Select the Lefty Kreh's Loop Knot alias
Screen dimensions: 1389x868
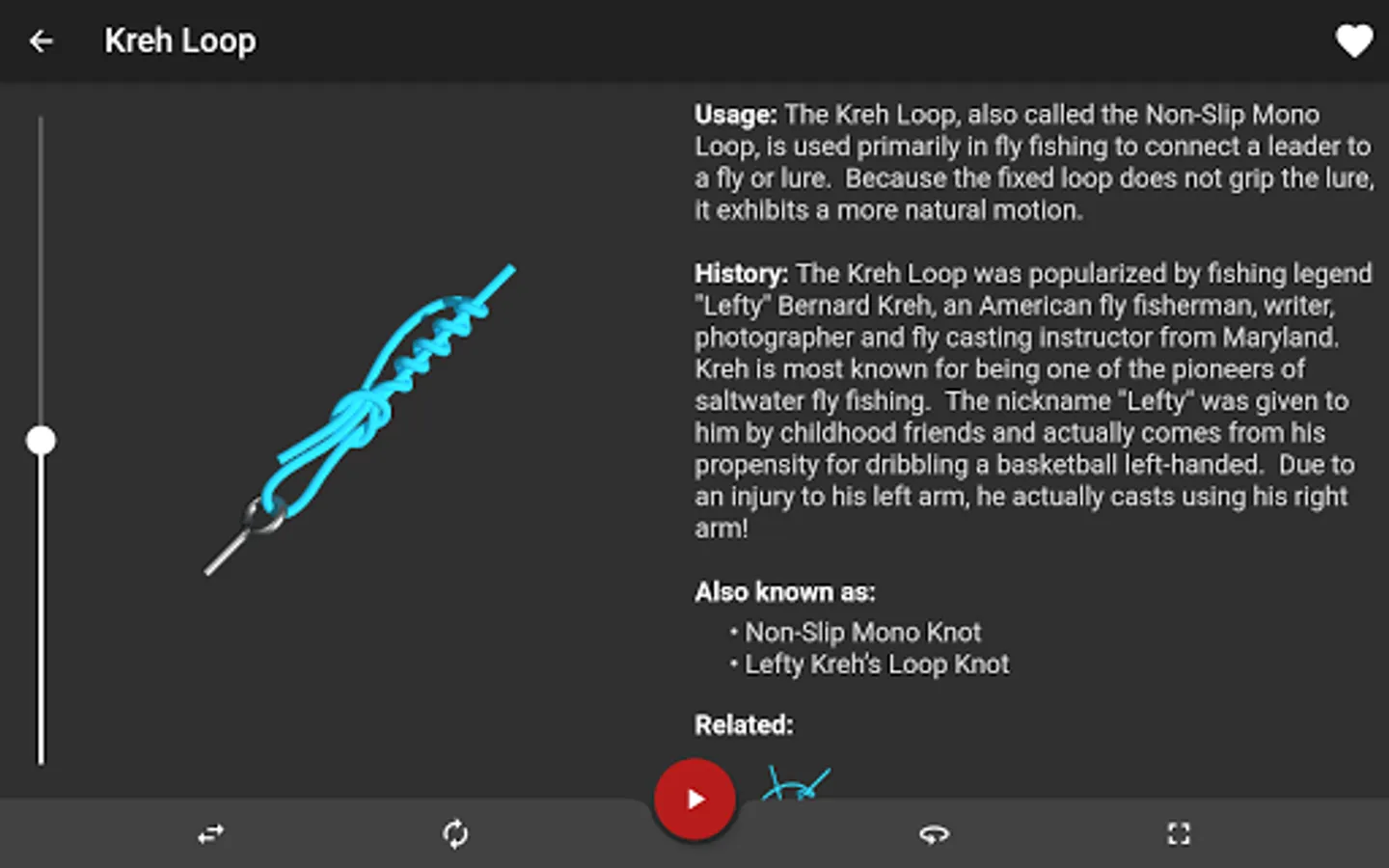coord(877,665)
